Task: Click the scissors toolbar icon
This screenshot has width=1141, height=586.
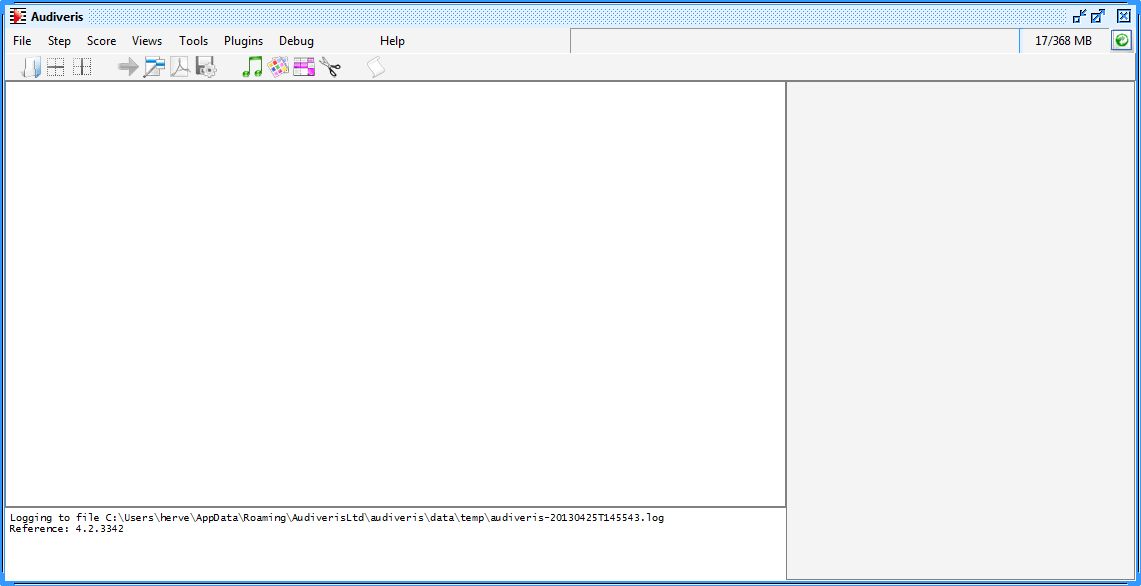Action: point(330,67)
